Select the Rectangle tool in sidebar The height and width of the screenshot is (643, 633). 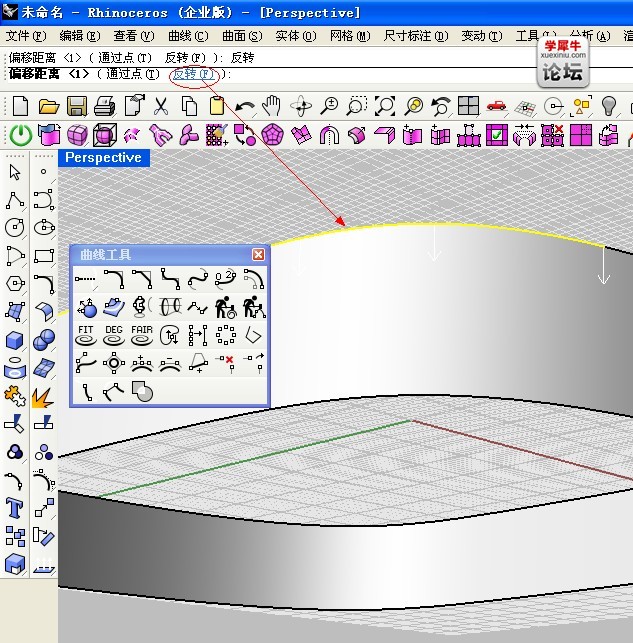44,255
